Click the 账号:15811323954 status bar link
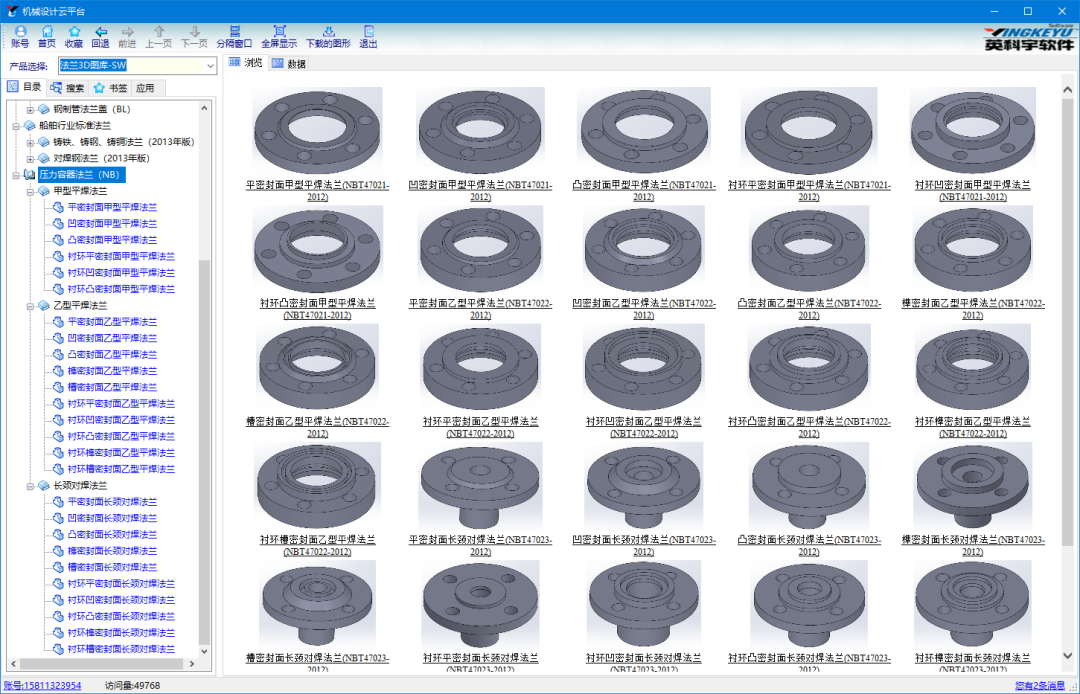Screen dimensions: 1080x694 (x=42, y=686)
